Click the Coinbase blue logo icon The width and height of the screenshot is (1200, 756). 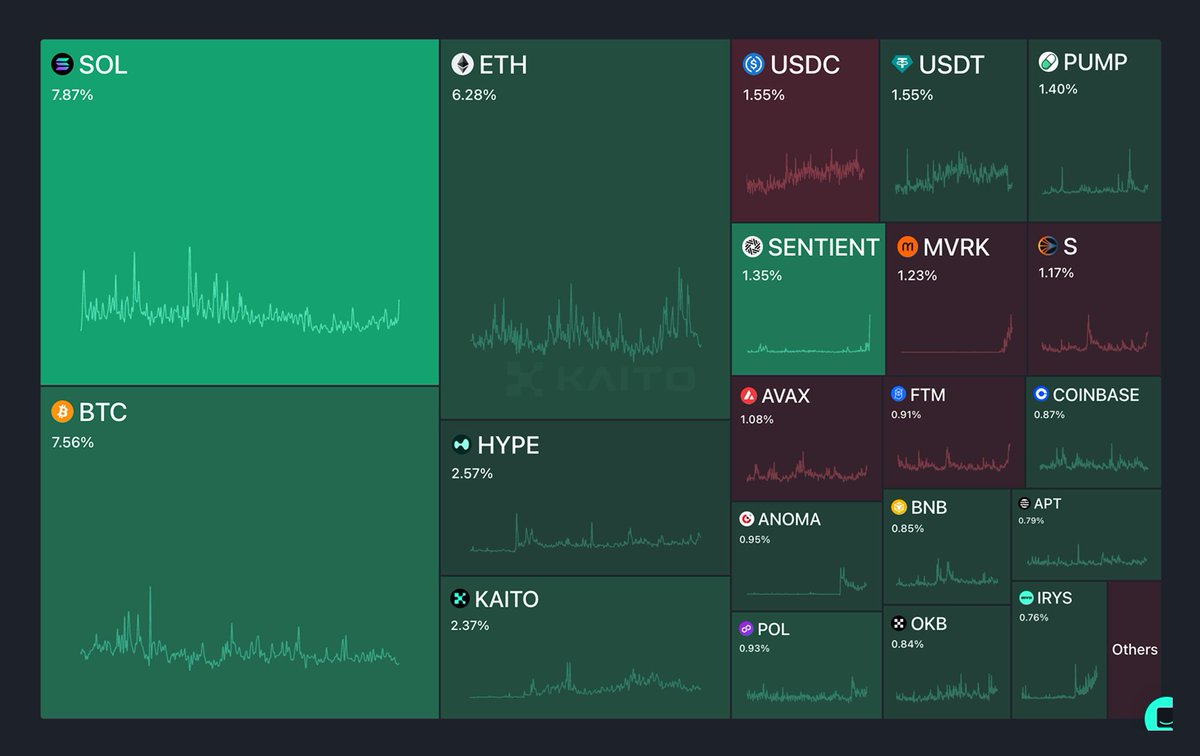point(1041,395)
